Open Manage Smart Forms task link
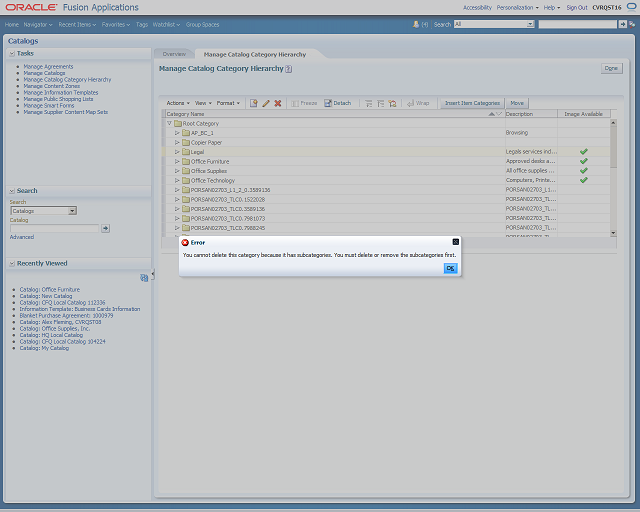Viewport: 640px width, 512px height. [49, 105]
